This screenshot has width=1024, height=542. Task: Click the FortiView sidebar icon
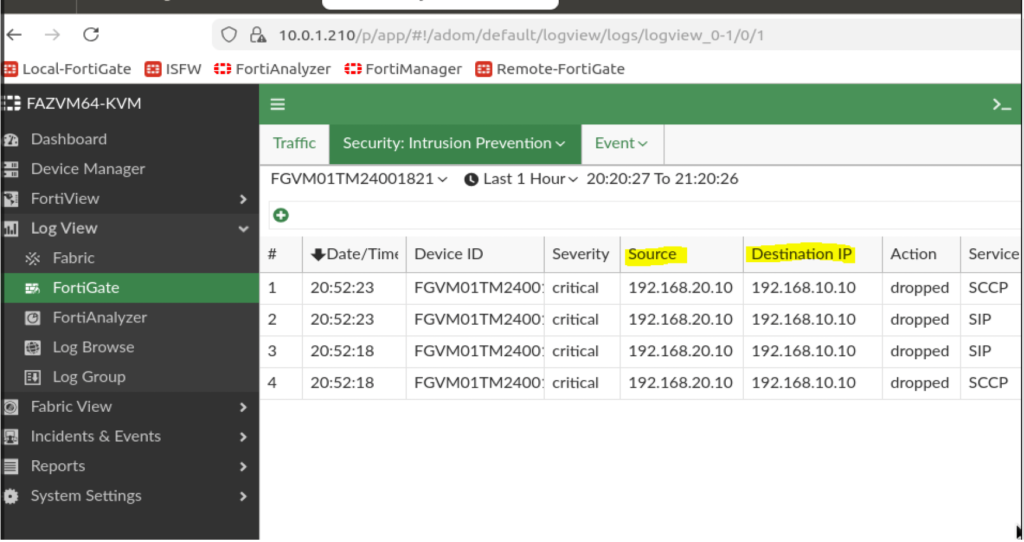point(10,199)
